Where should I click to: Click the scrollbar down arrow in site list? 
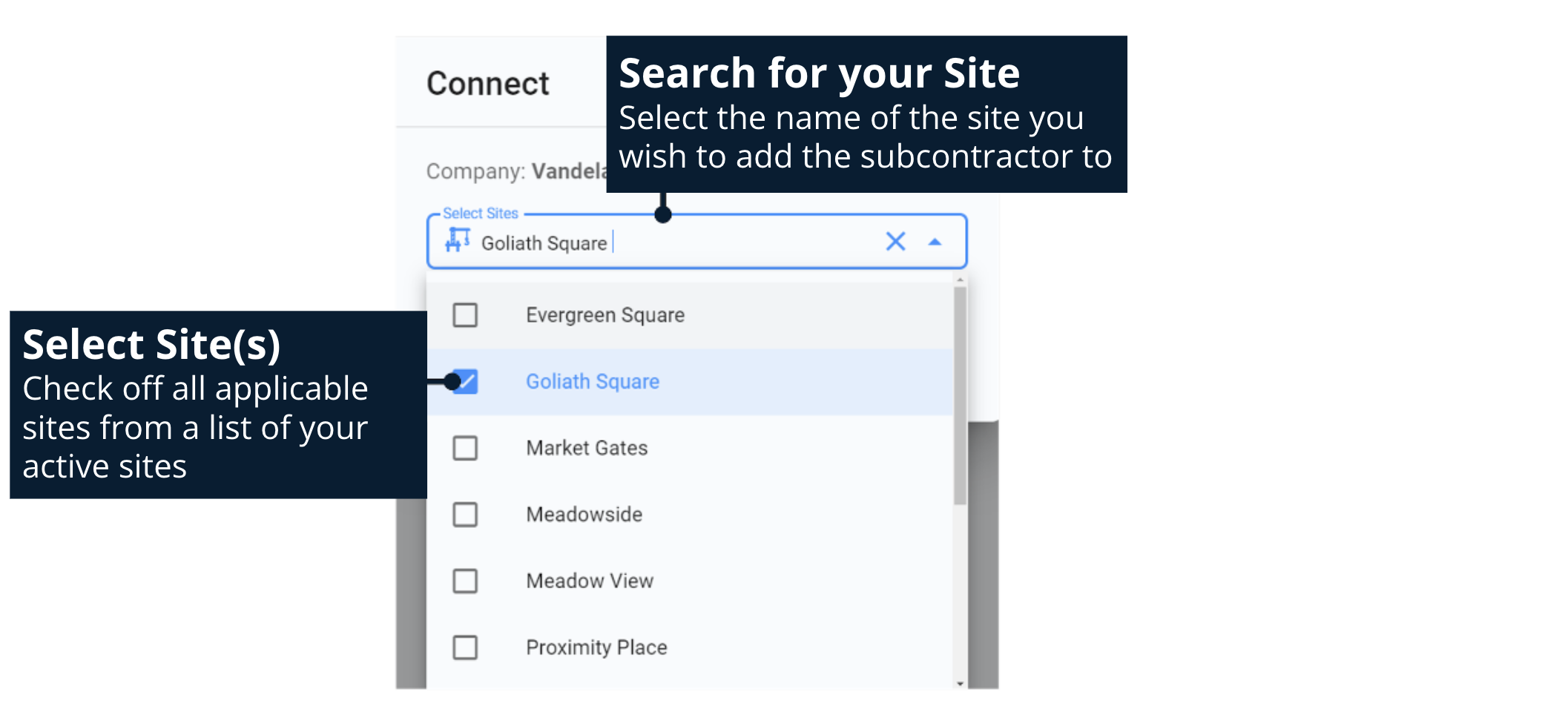tap(960, 683)
